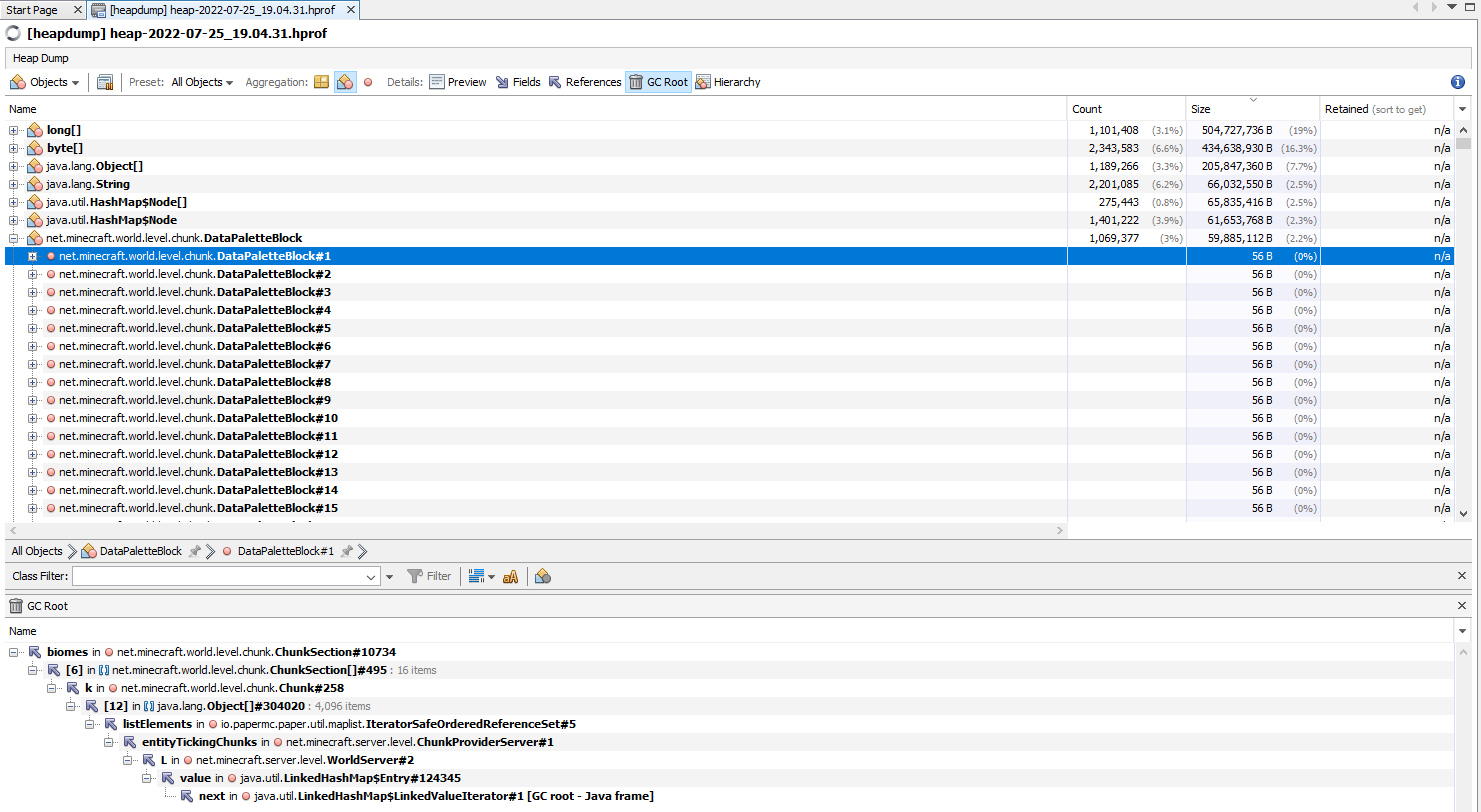This screenshot has height=812, width=1481.
Task: Select aggregation by classes icon
Action: (345, 82)
